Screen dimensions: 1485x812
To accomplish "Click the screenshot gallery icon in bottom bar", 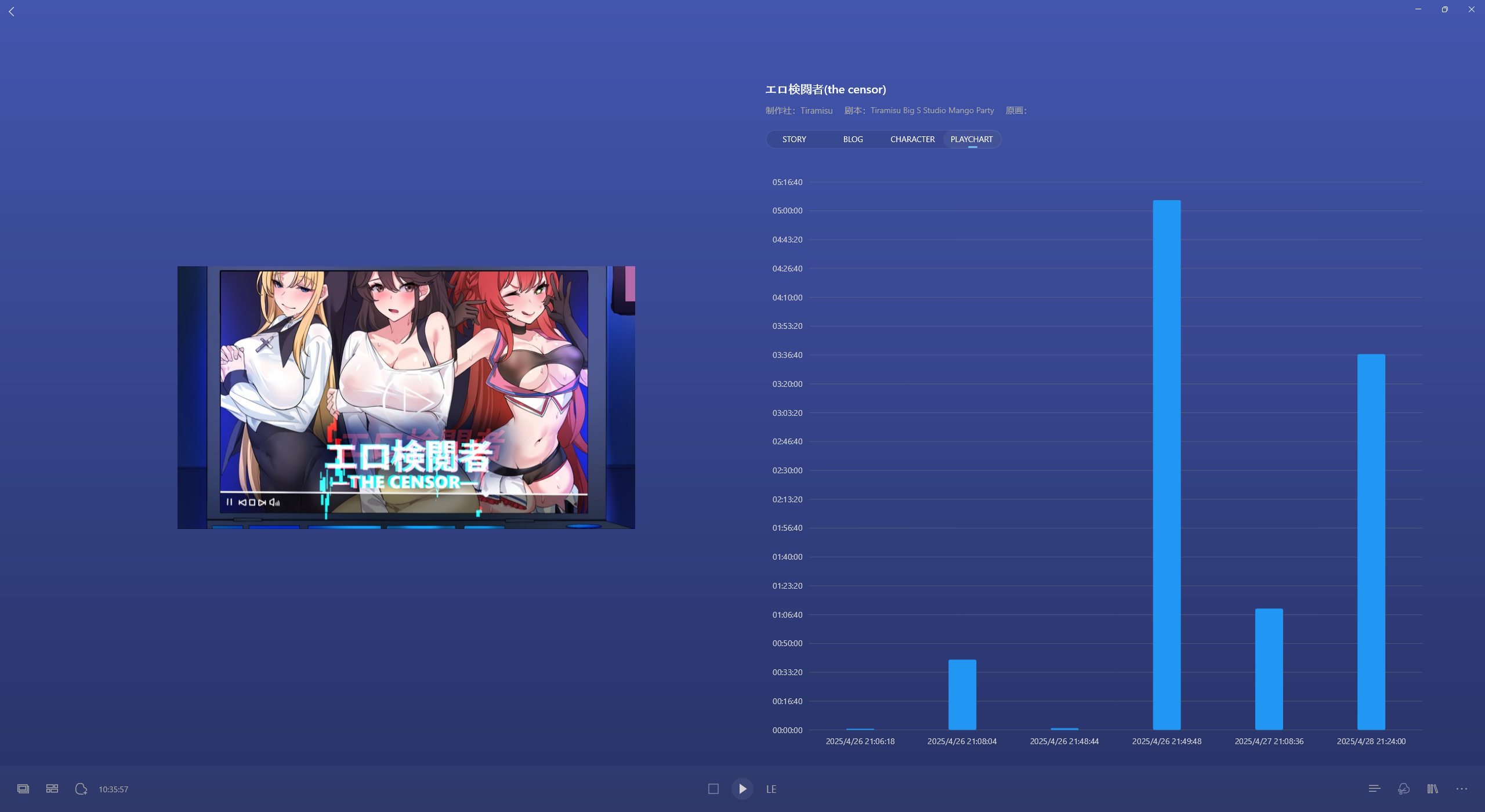I will [23, 789].
